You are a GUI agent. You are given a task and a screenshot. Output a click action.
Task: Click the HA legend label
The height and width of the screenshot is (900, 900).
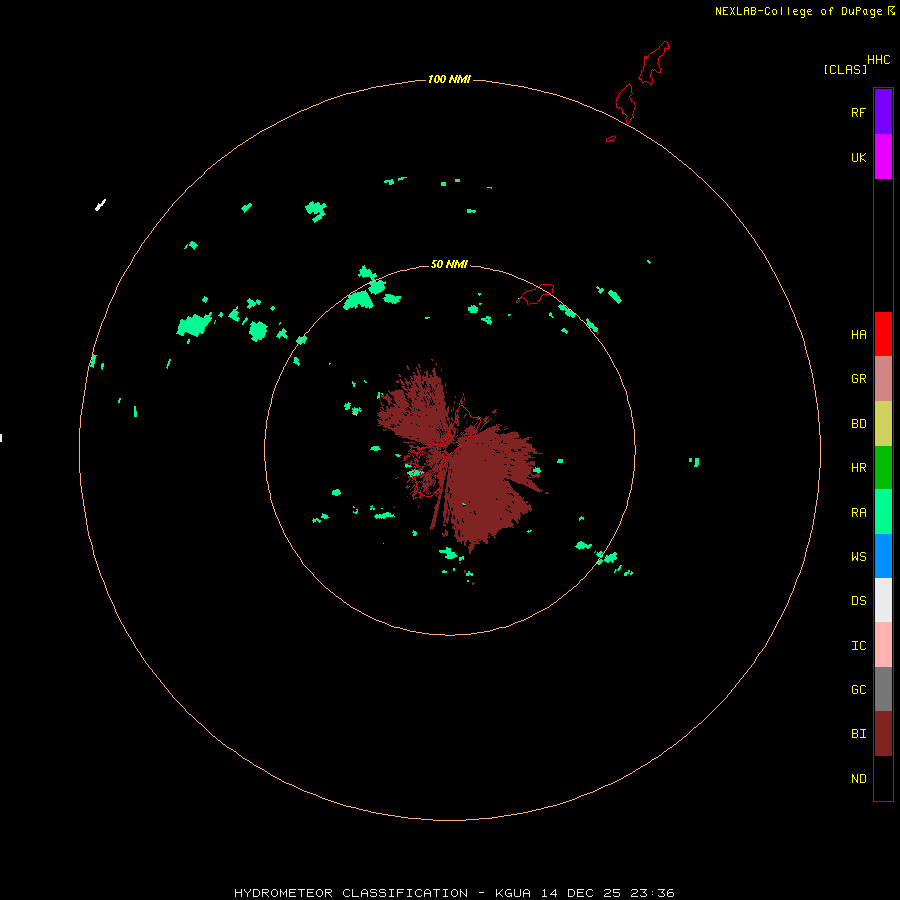[x=858, y=335]
